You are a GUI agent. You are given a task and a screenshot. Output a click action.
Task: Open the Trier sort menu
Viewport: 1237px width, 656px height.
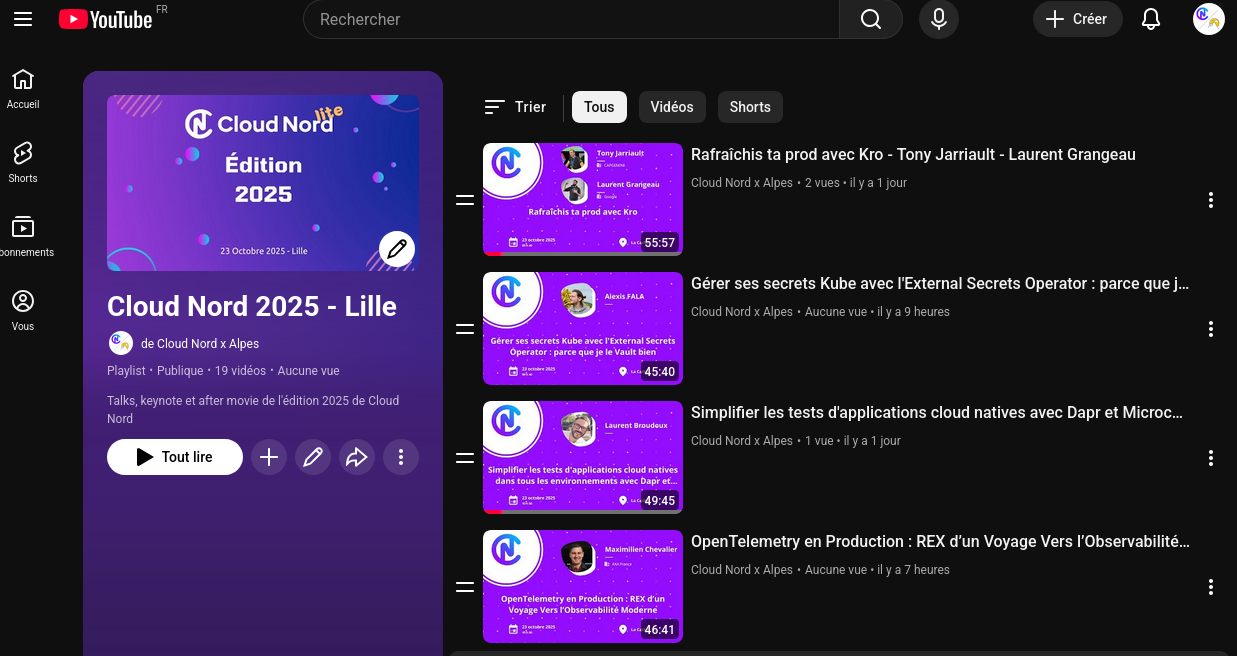pyautogui.click(x=515, y=107)
